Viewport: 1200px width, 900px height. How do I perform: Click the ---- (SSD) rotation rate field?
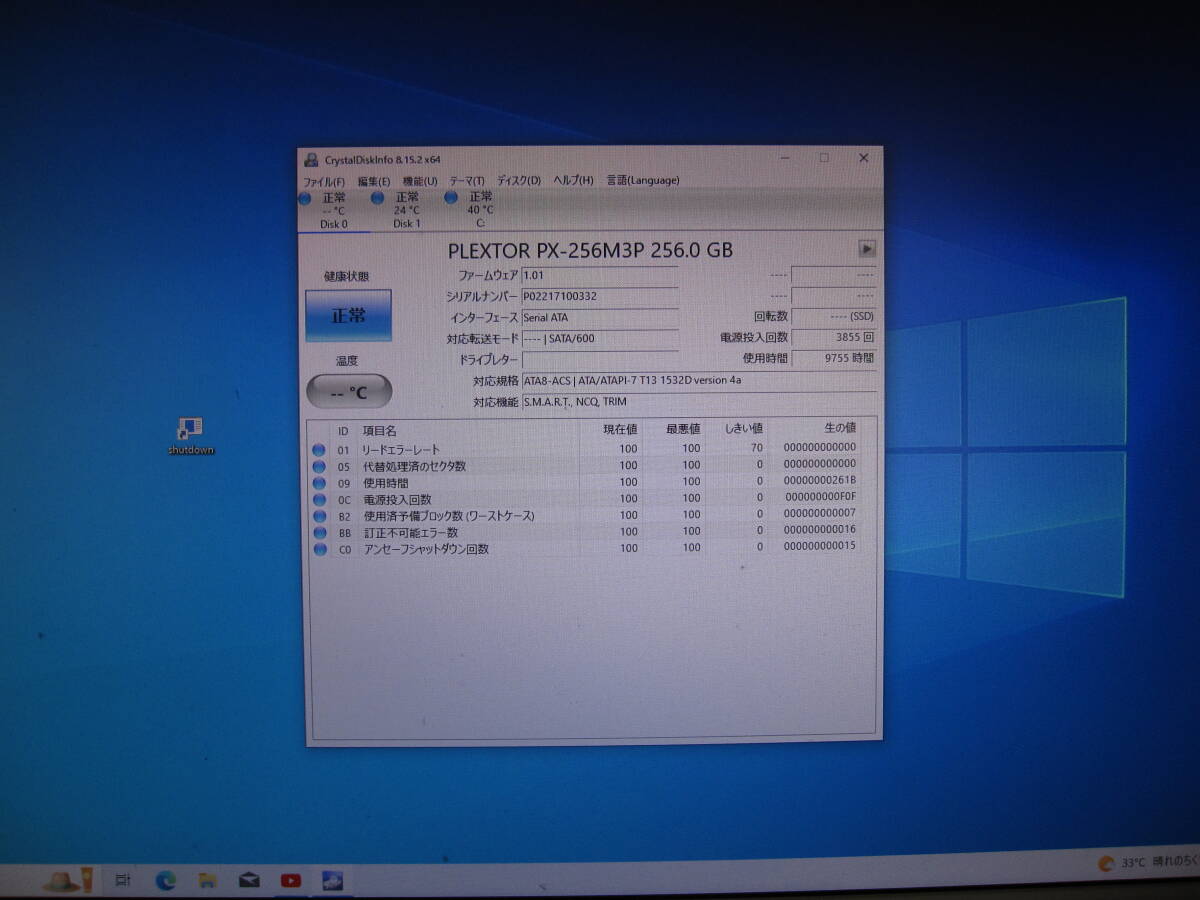834,316
